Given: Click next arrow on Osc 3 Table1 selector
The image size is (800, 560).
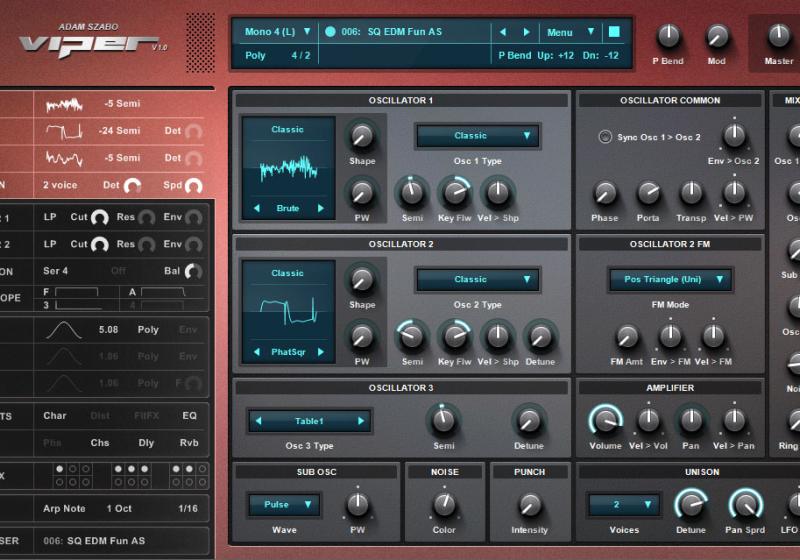Looking at the screenshot, I should pyautogui.click(x=361, y=421).
